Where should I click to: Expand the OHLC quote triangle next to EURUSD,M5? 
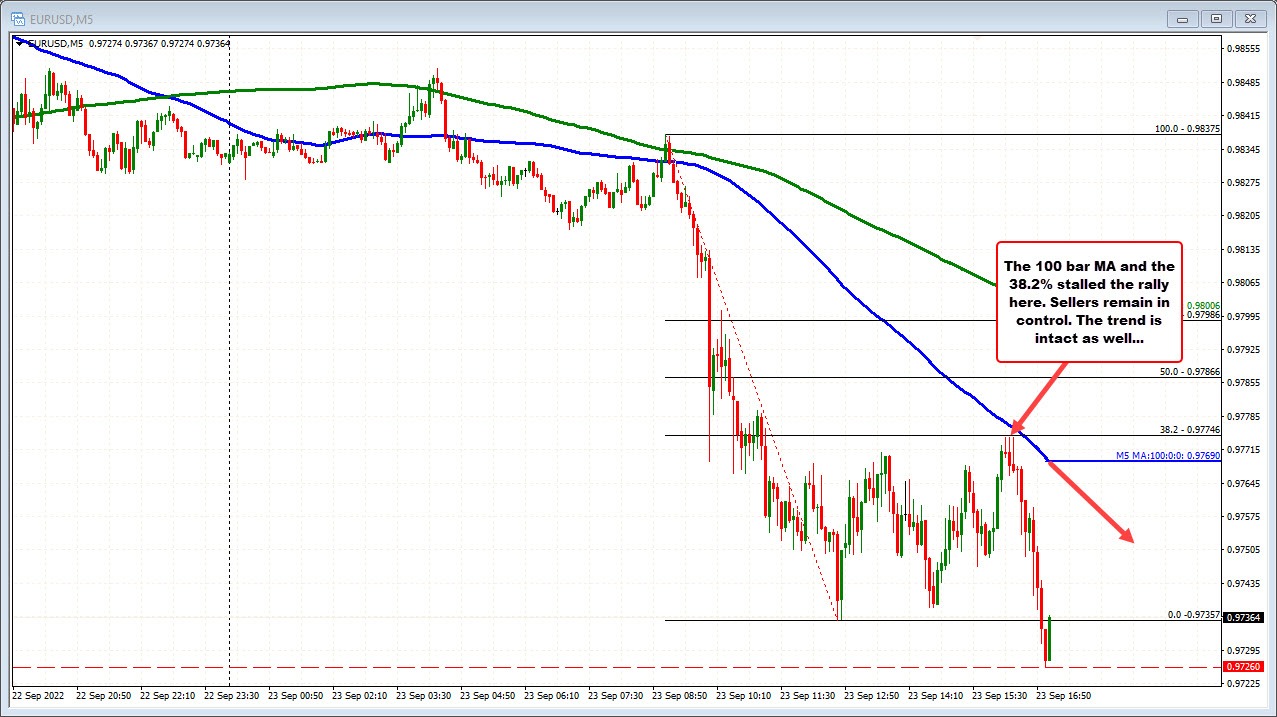(x=19, y=43)
